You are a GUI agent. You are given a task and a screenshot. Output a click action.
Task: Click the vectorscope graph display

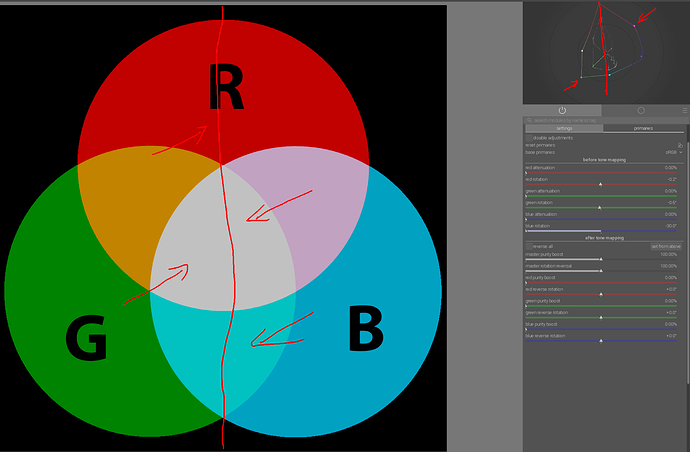tap(606, 52)
